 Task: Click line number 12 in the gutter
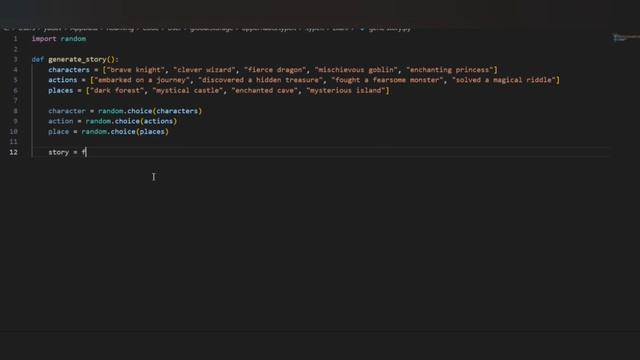coord(13,152)
